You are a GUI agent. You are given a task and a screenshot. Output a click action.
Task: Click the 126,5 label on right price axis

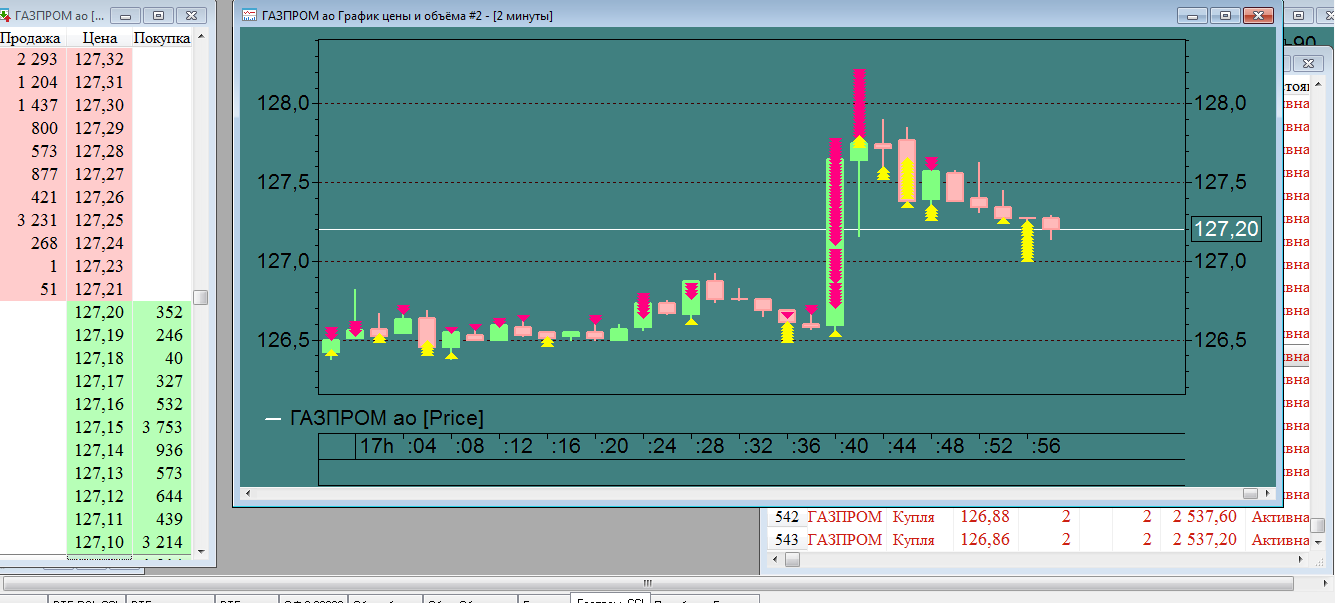coord(1220,340)
